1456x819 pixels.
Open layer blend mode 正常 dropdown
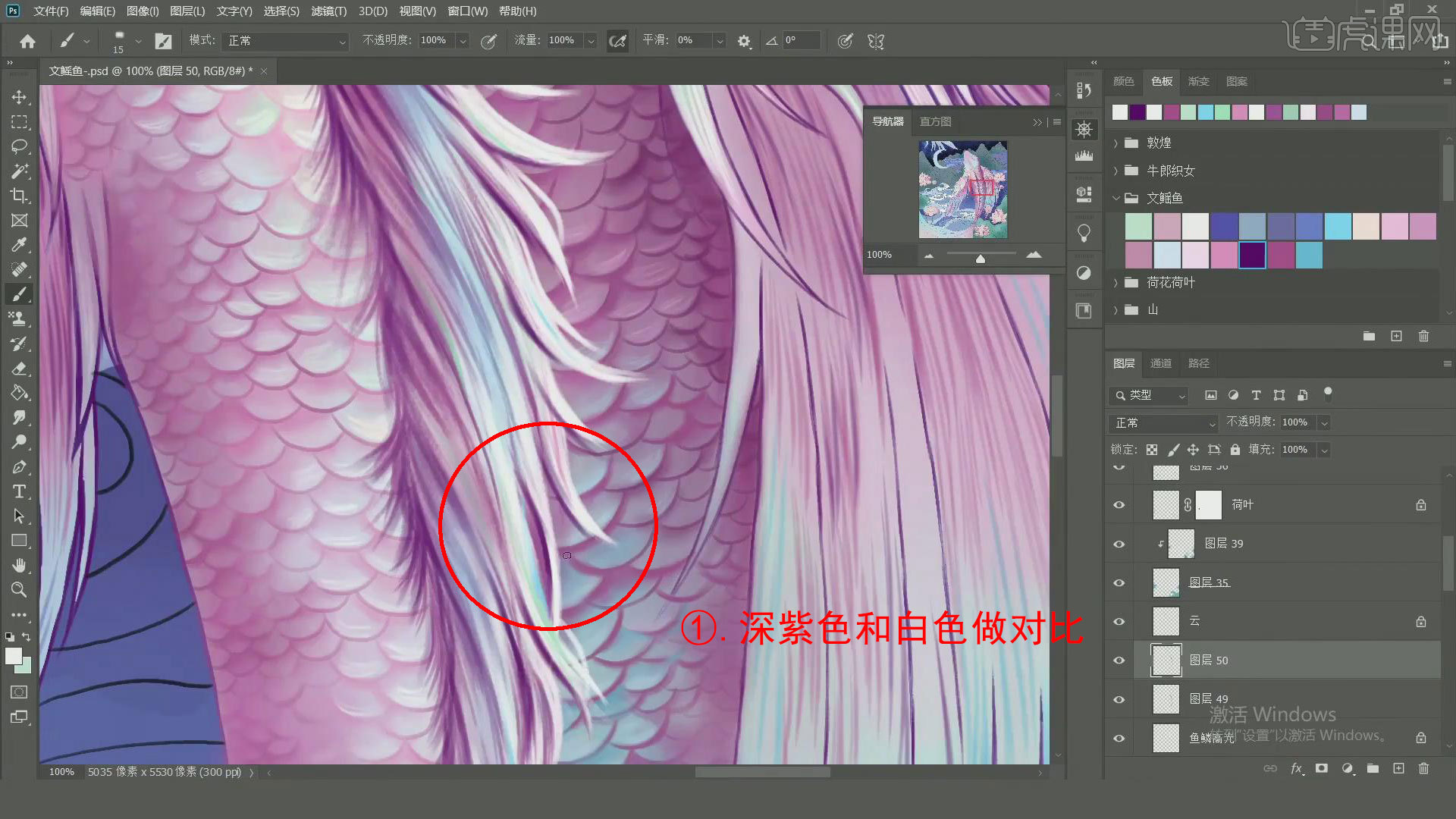(1163, 422)
